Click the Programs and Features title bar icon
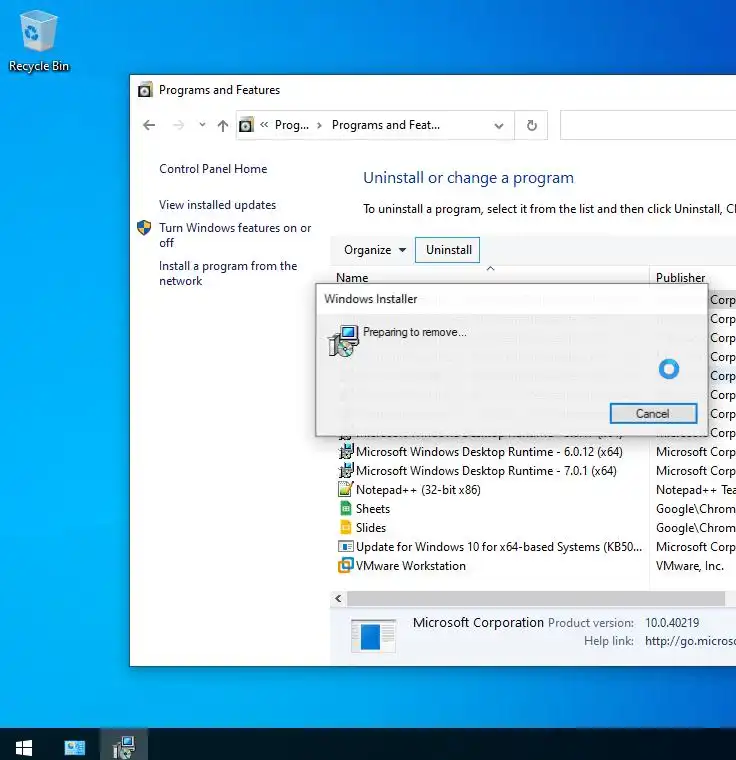The height and width of the screenshot is (760, 736). pos(145,90)
